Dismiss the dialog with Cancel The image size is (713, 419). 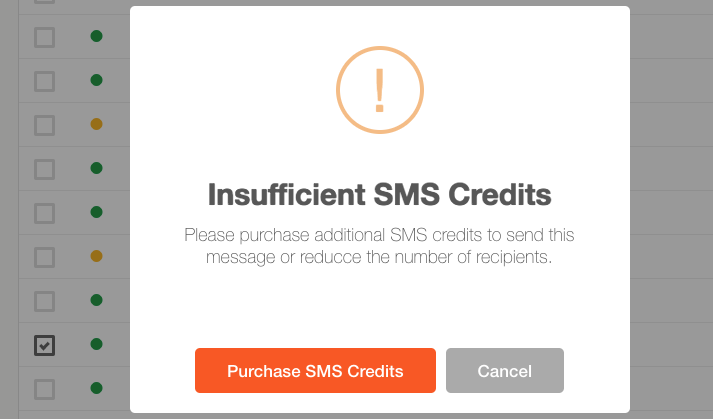coord(505,370)
